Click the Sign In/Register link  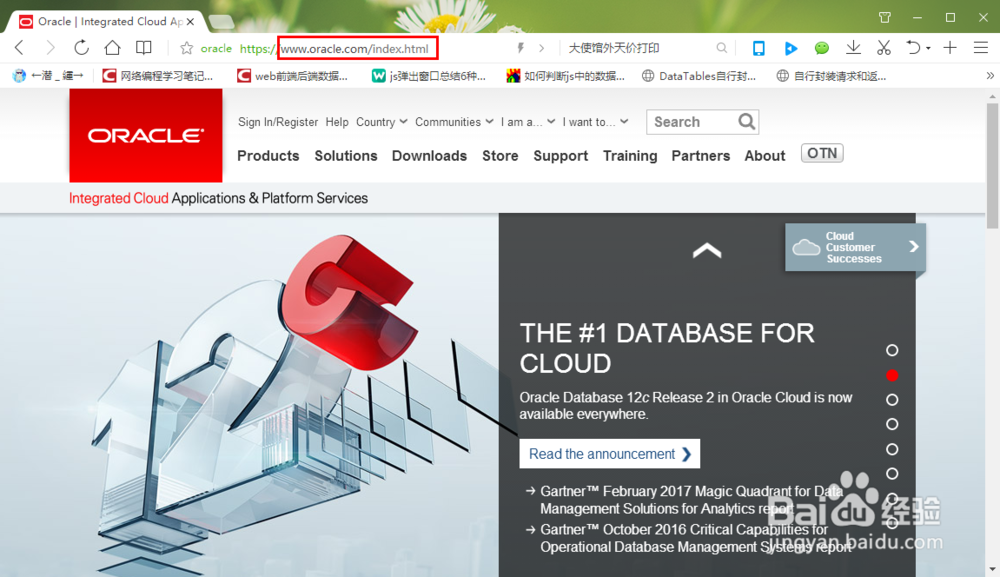click(278, 122)
